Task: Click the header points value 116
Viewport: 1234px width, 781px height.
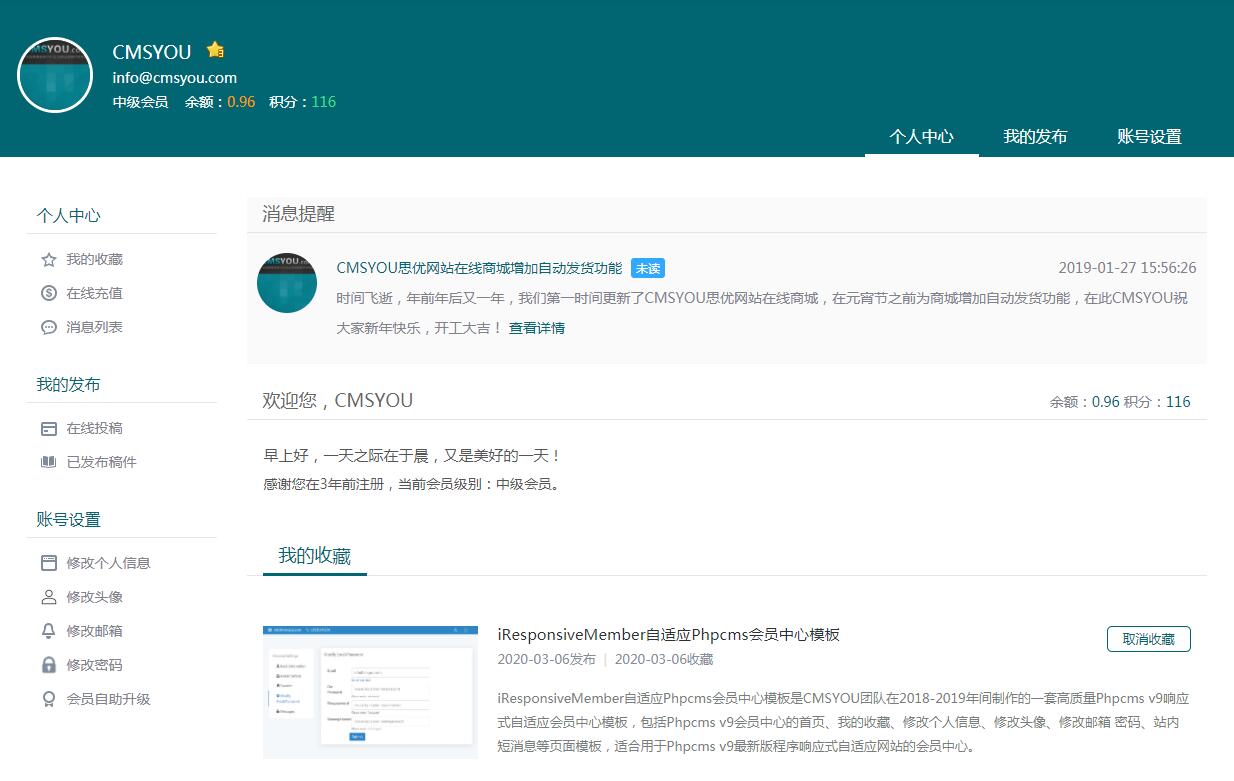Action: (x=323, y=102)
